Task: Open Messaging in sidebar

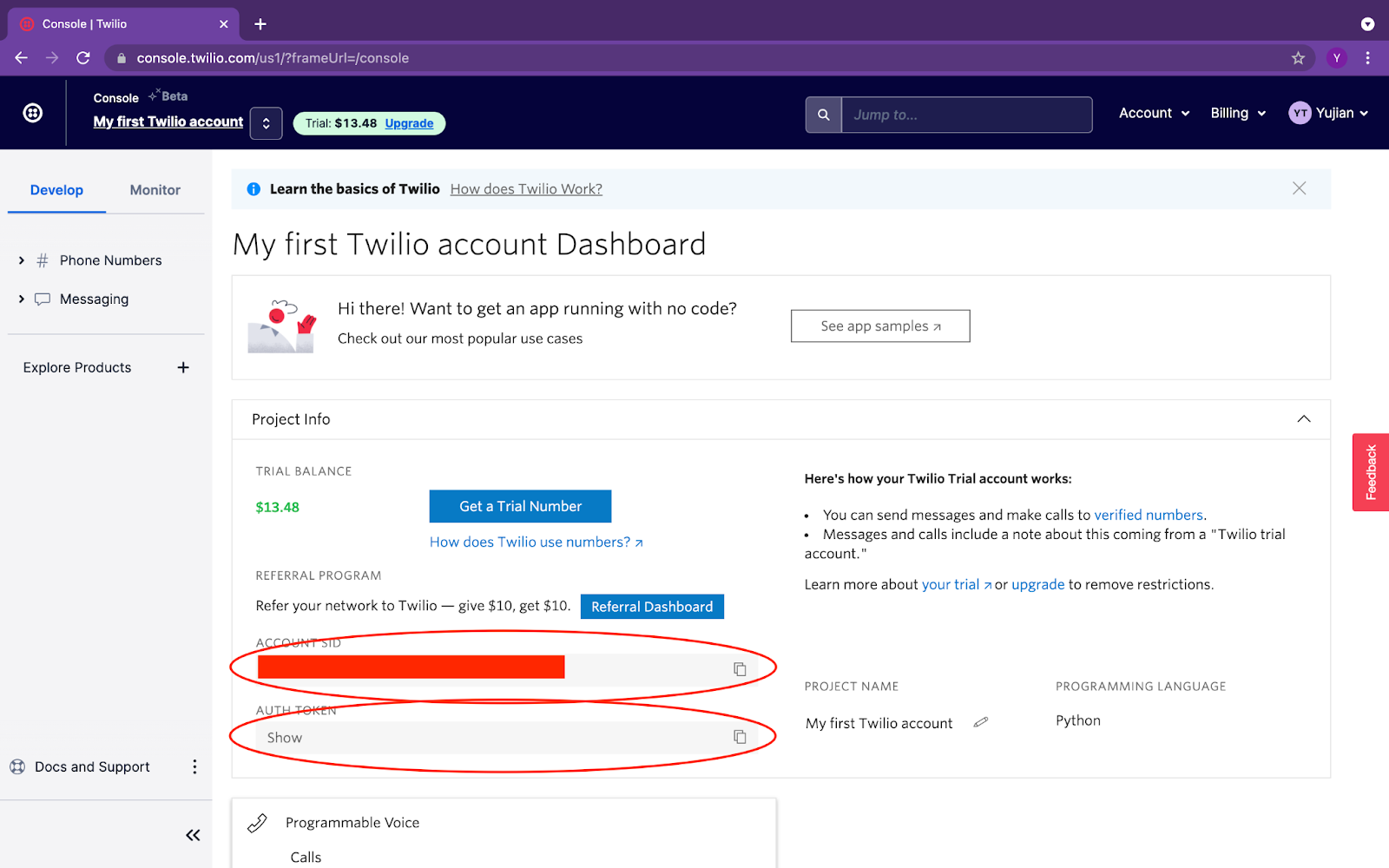Action: (94, 299)
